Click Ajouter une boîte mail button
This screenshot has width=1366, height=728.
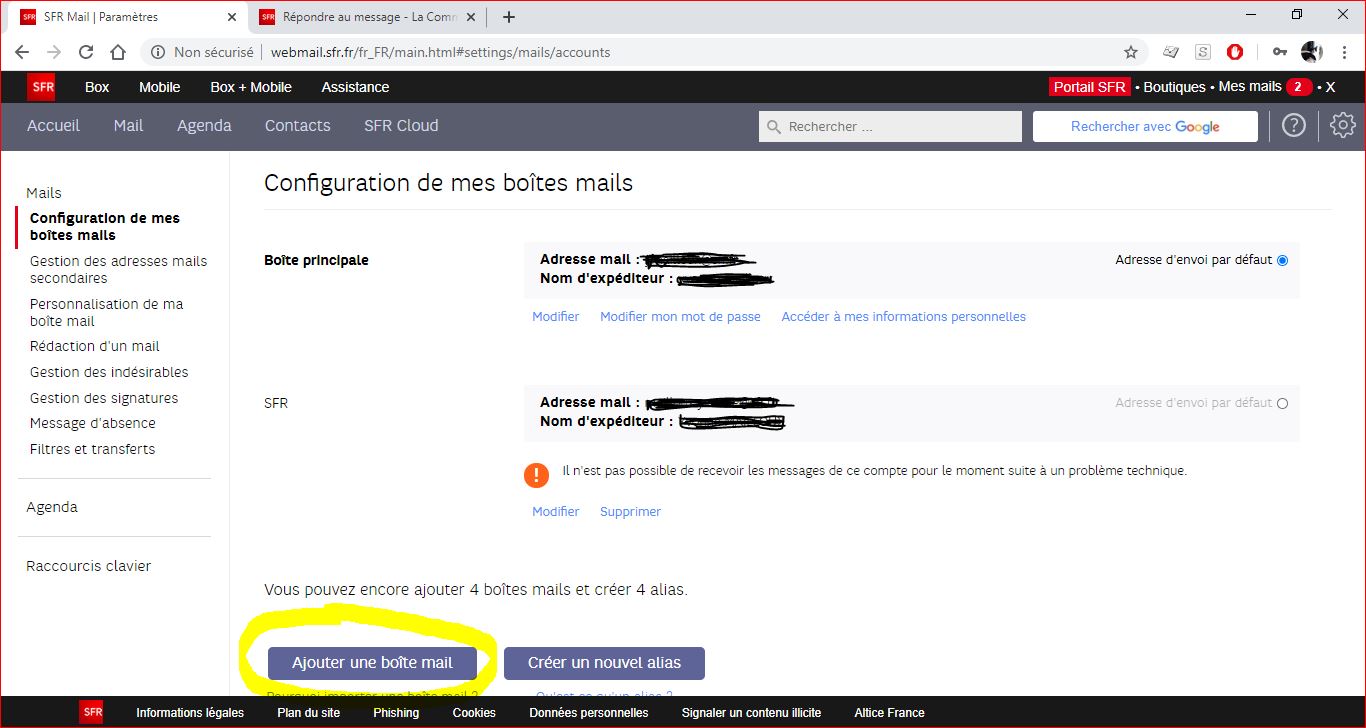click(x=372, y=663)
